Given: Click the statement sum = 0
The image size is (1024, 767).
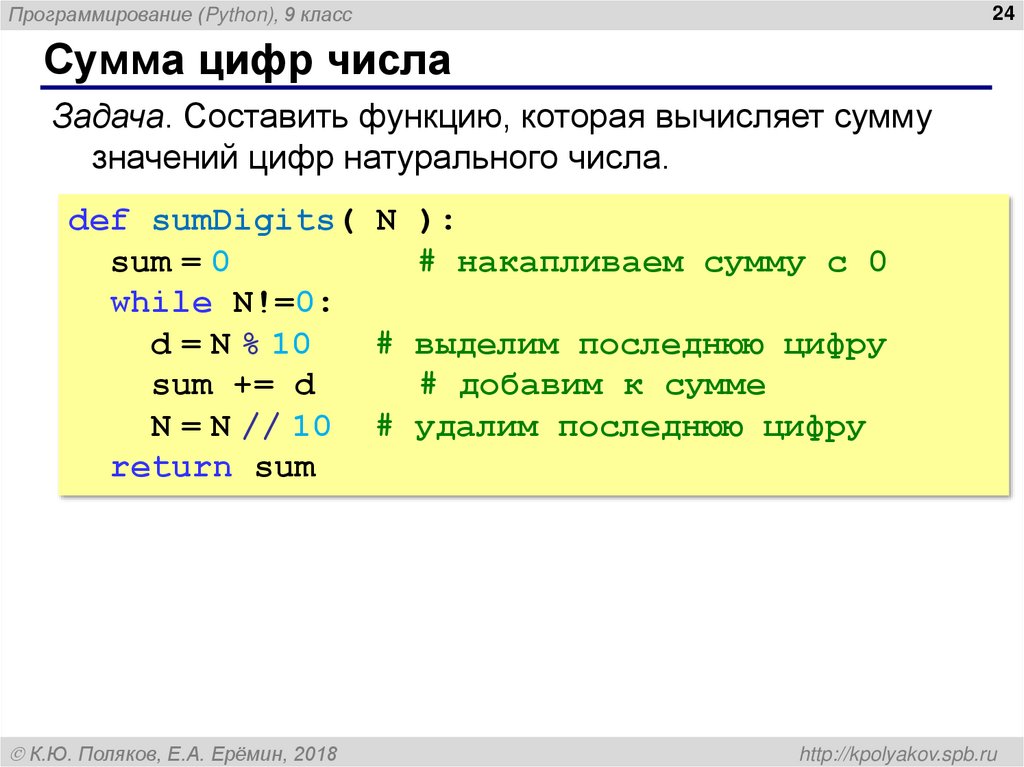Looking at the screenshot, I should (x=170, y=262).
